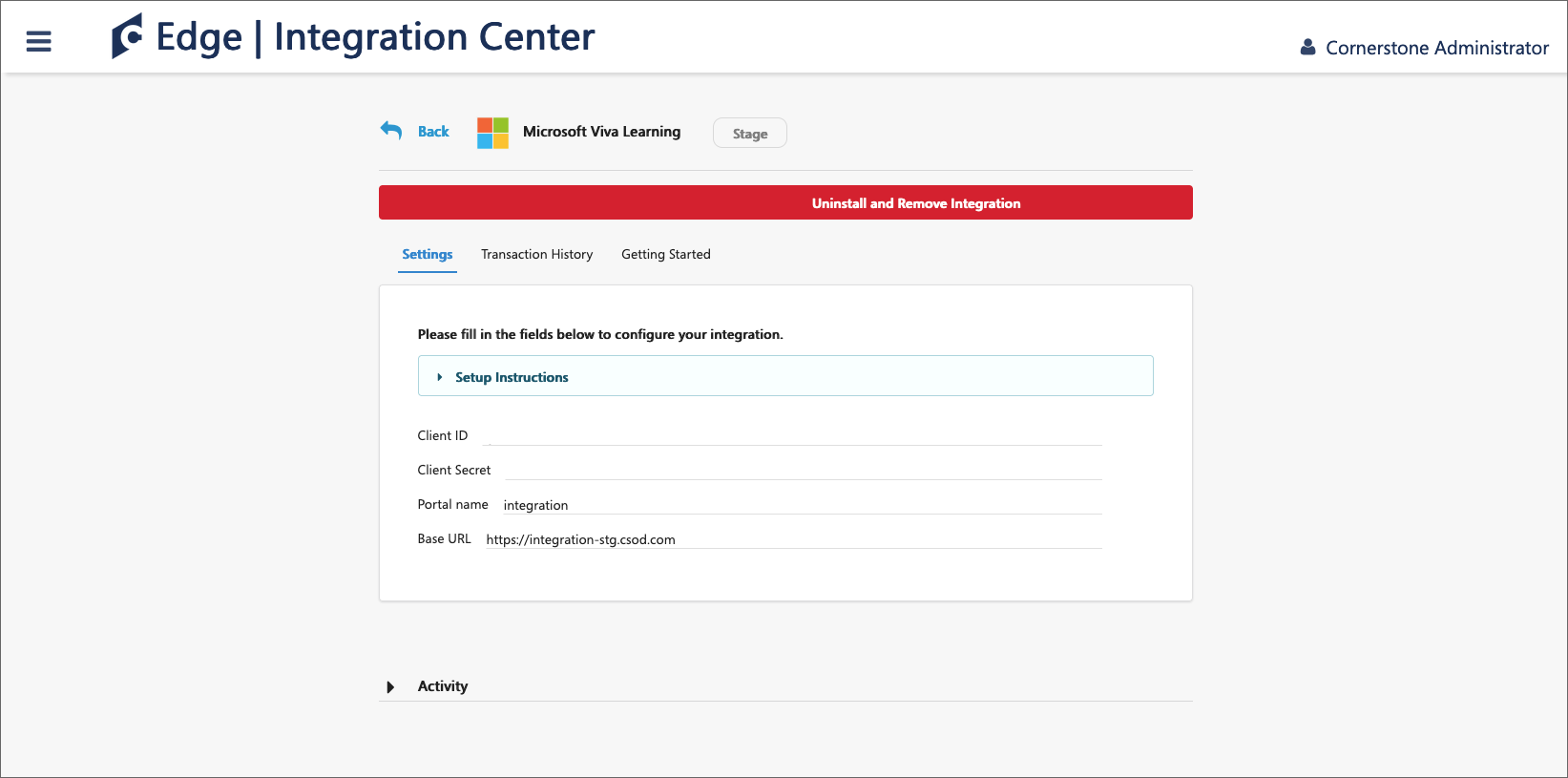This screenshot has height=778, width=1568.
Task: Click the 'Please fill in the fields' text
Action: (x=600, y=334)
